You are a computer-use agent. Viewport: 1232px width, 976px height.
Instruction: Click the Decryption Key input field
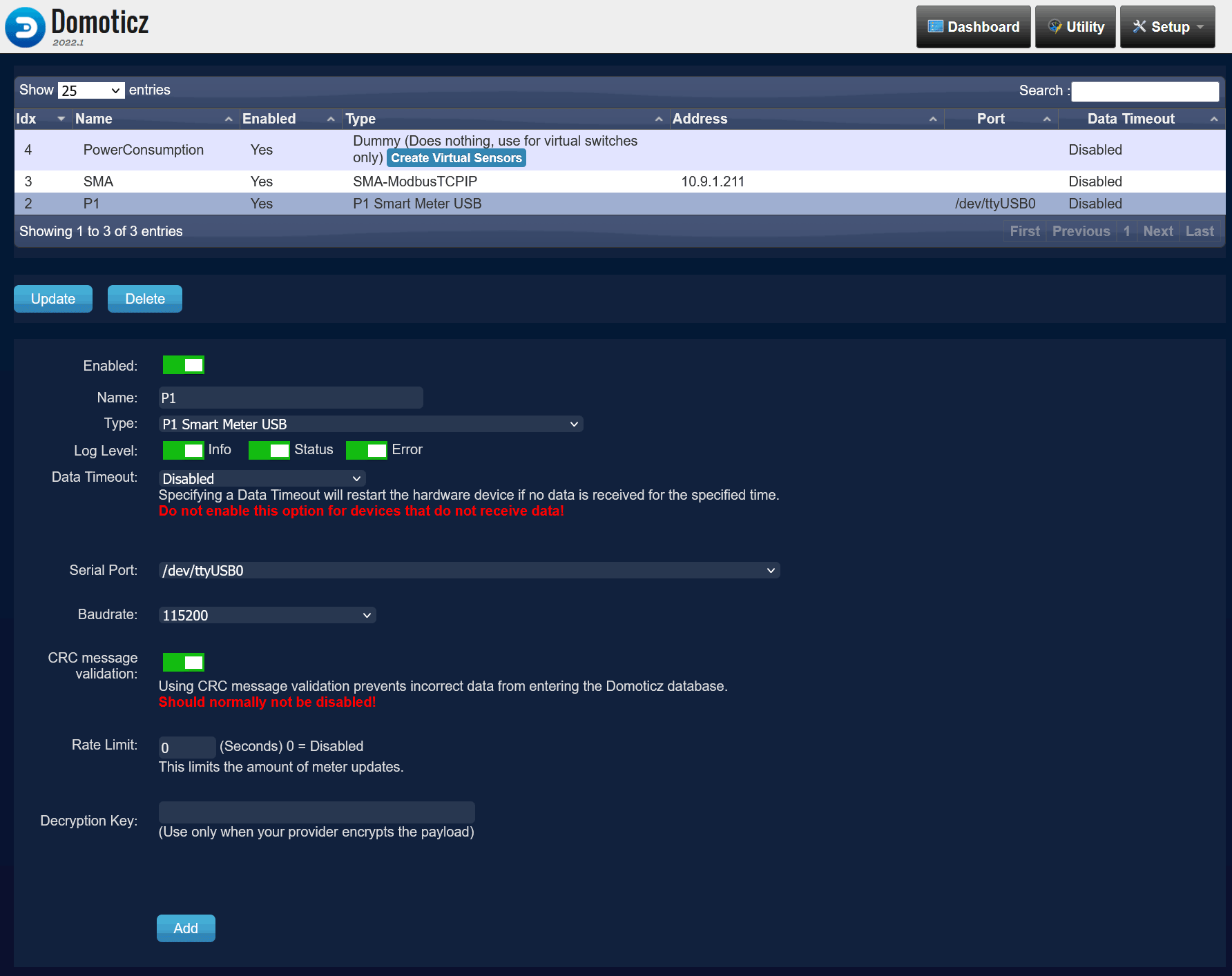tap(317, 812)
